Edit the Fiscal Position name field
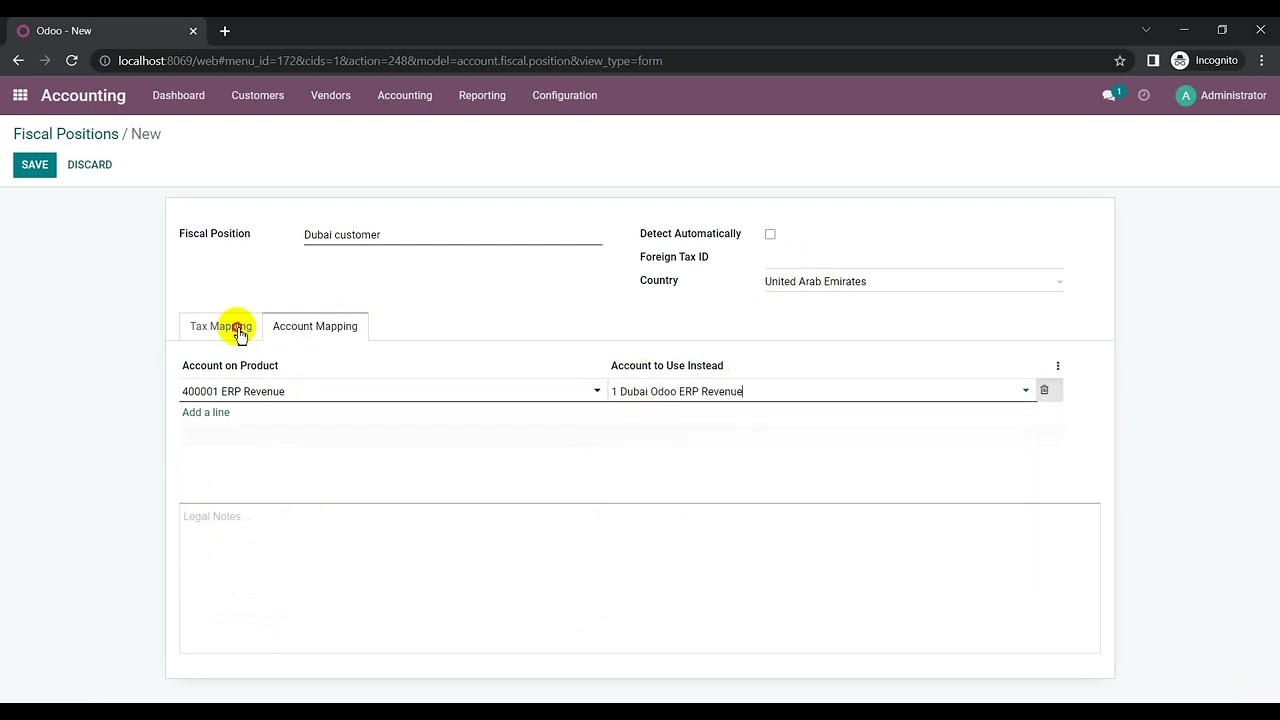Screen dimensions: 1280x720 click(453, 235)
